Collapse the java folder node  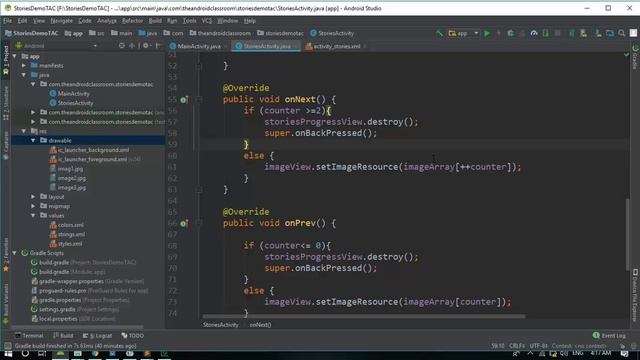pyautogui.click(x=24, y=75)
